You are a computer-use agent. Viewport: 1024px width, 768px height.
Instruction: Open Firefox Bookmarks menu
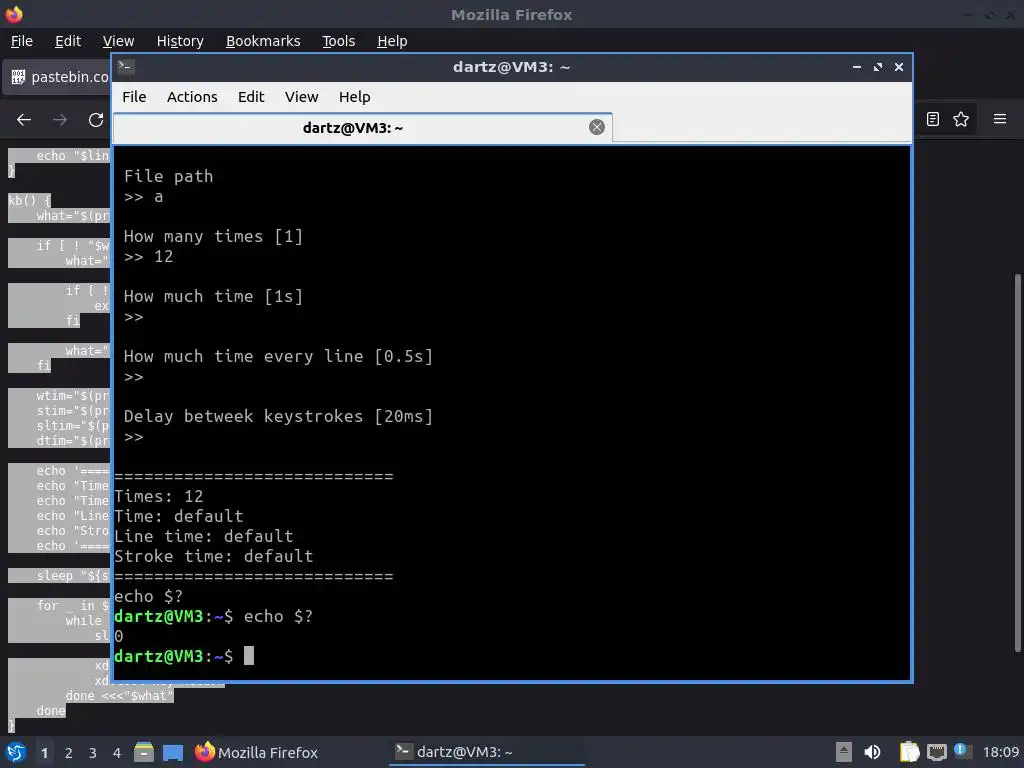tap(263, 41)
